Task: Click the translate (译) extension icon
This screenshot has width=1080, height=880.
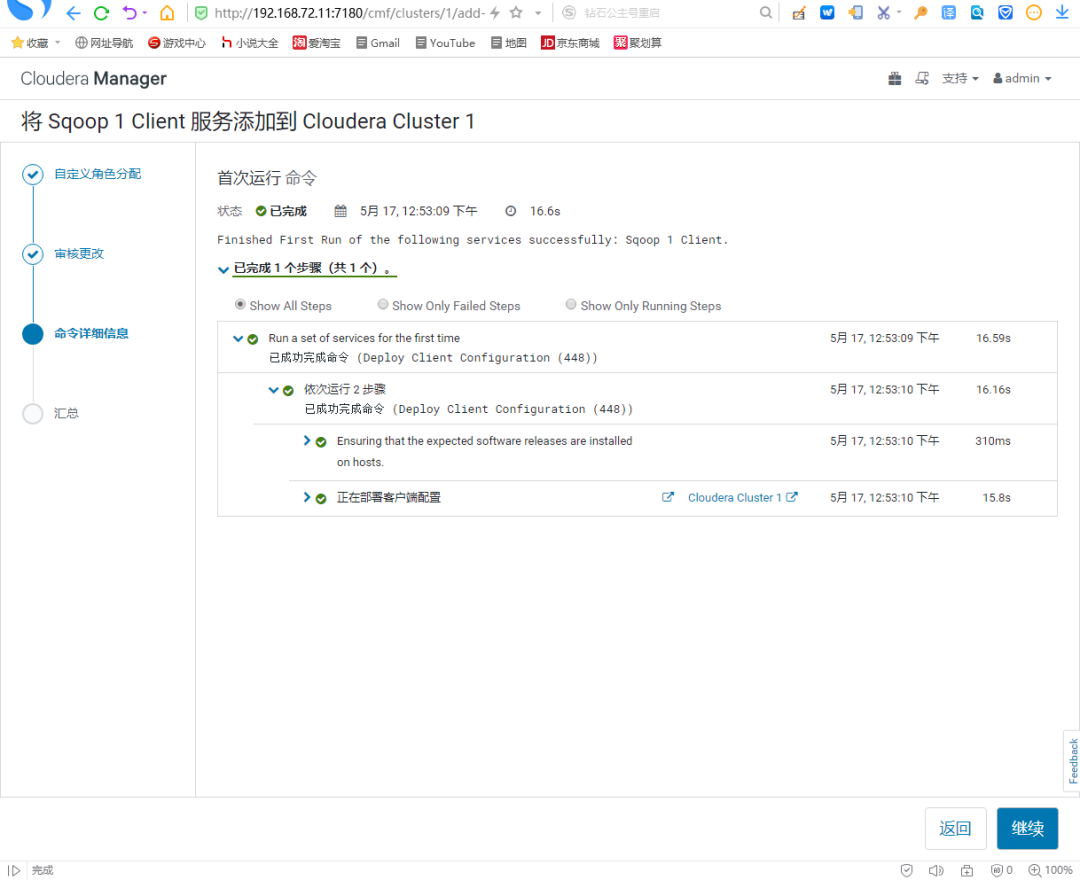Action: tap(948, 12)
